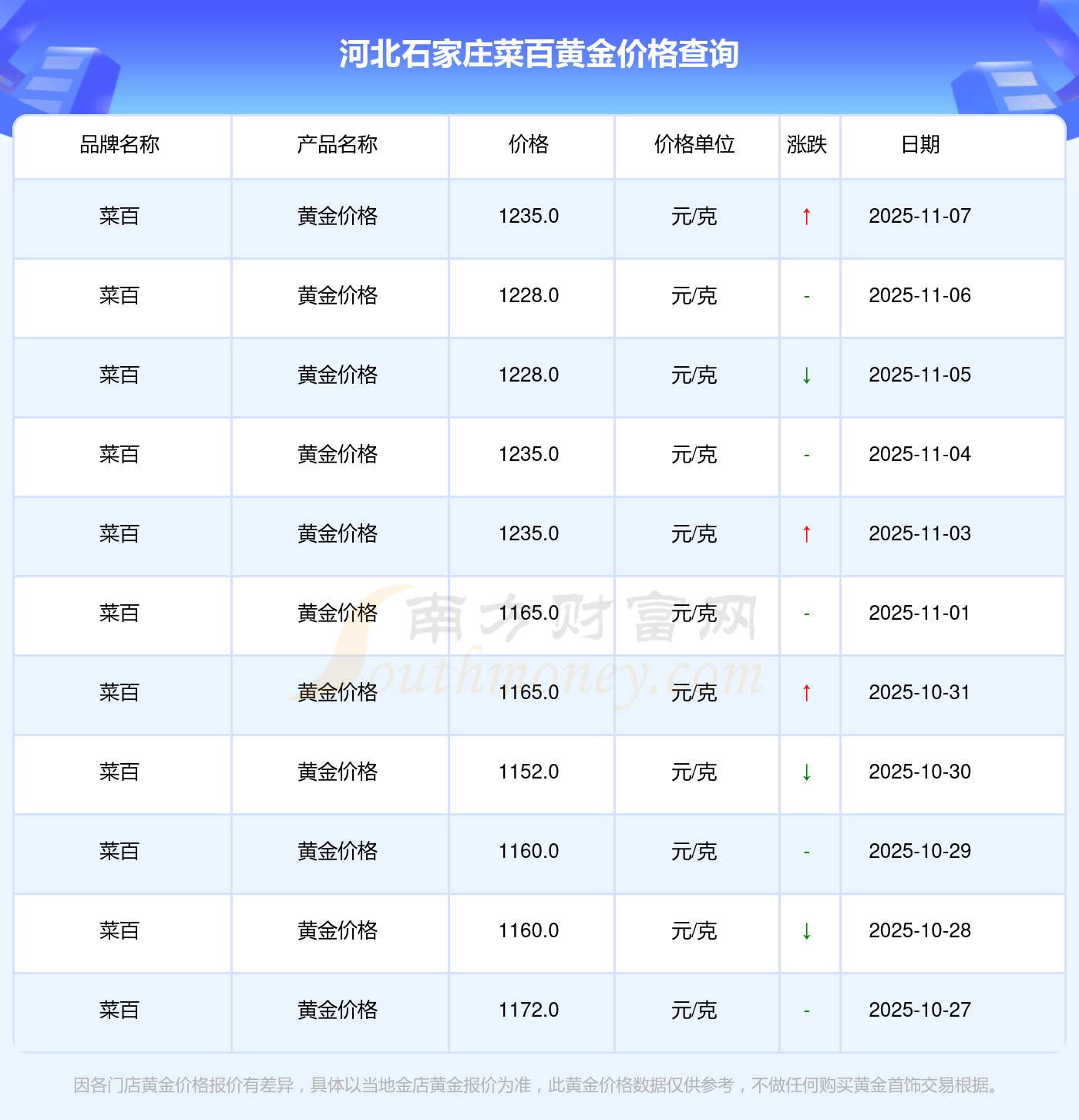The image size is (1079, 1120).
Task: Click the price 1235.0 for 2025-11-04
Action: (529, 455)
